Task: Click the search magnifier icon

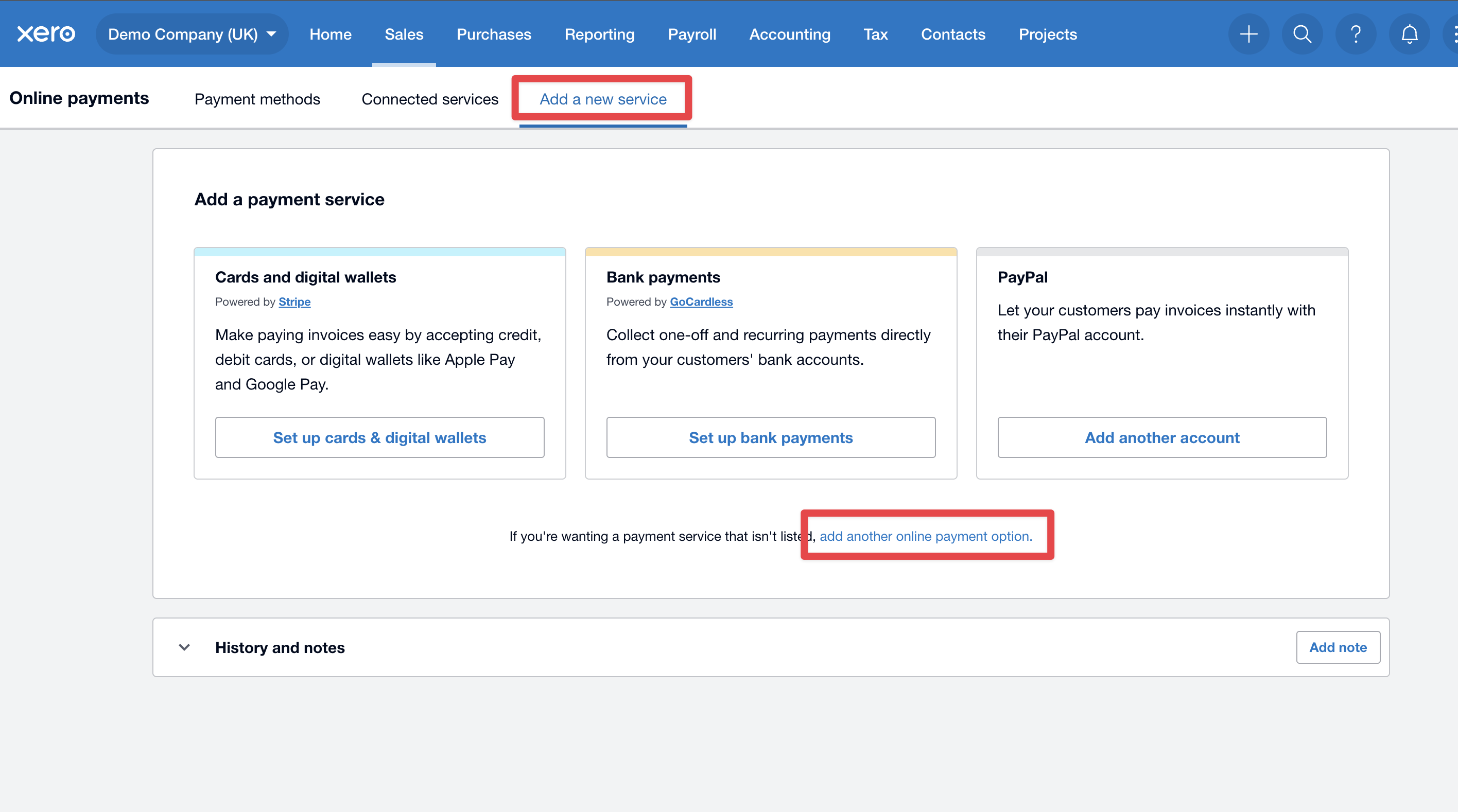Action: pos(1302,34)
